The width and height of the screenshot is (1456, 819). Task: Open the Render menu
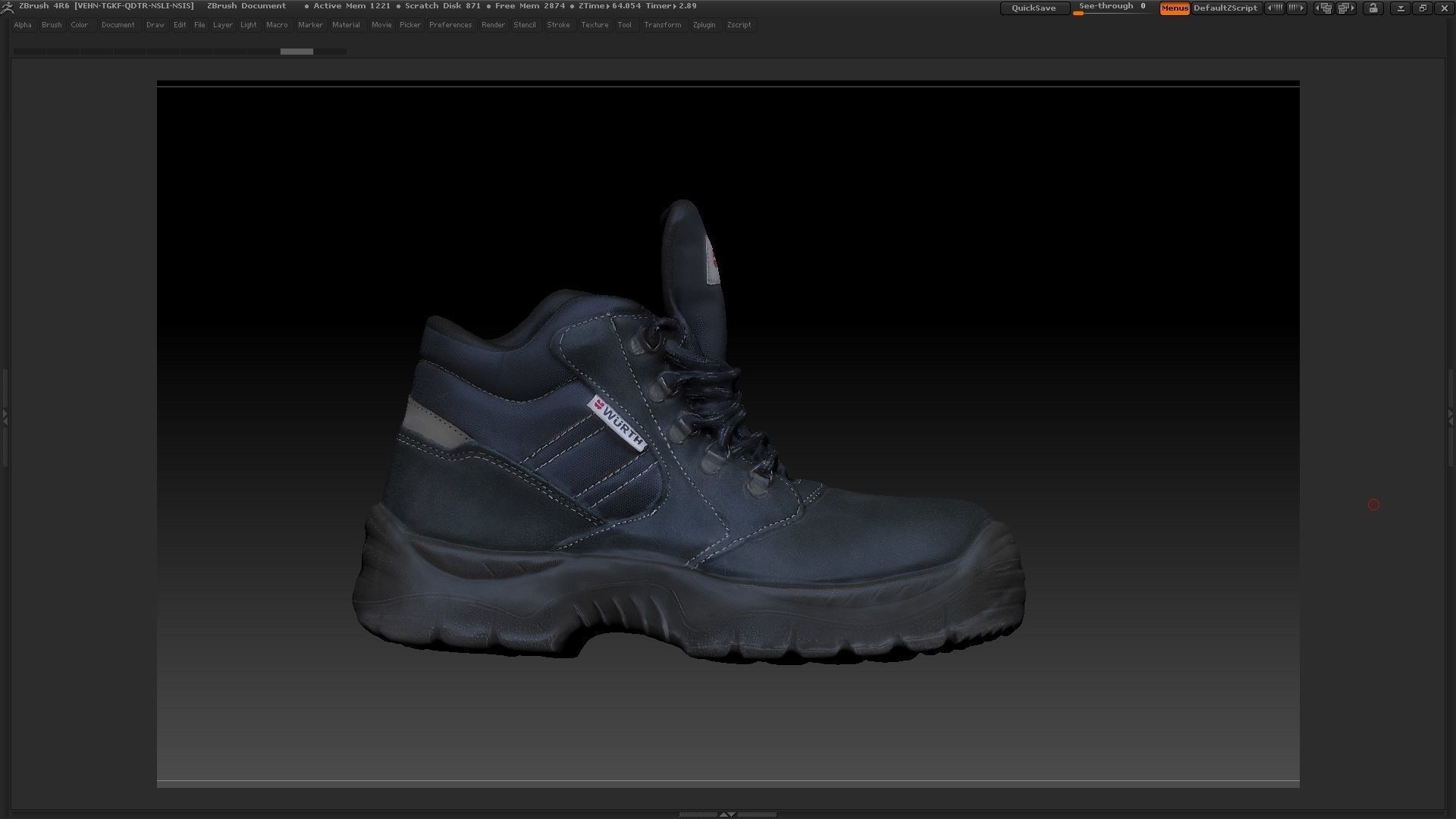493,24
